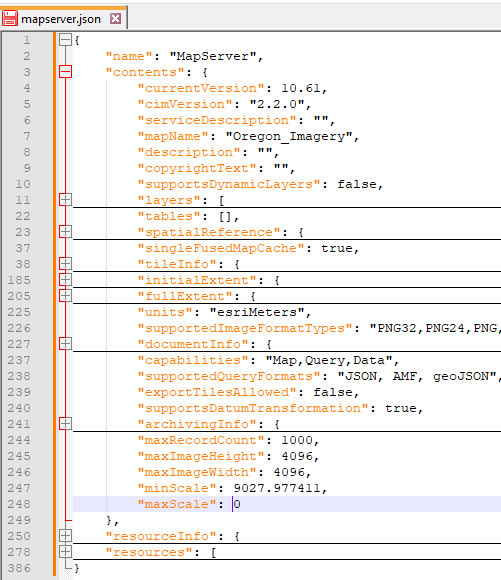Click line number 248 in the margin
Image resolution: width=501 pixels, height=580 pixels.
click(x=19, y=504)
